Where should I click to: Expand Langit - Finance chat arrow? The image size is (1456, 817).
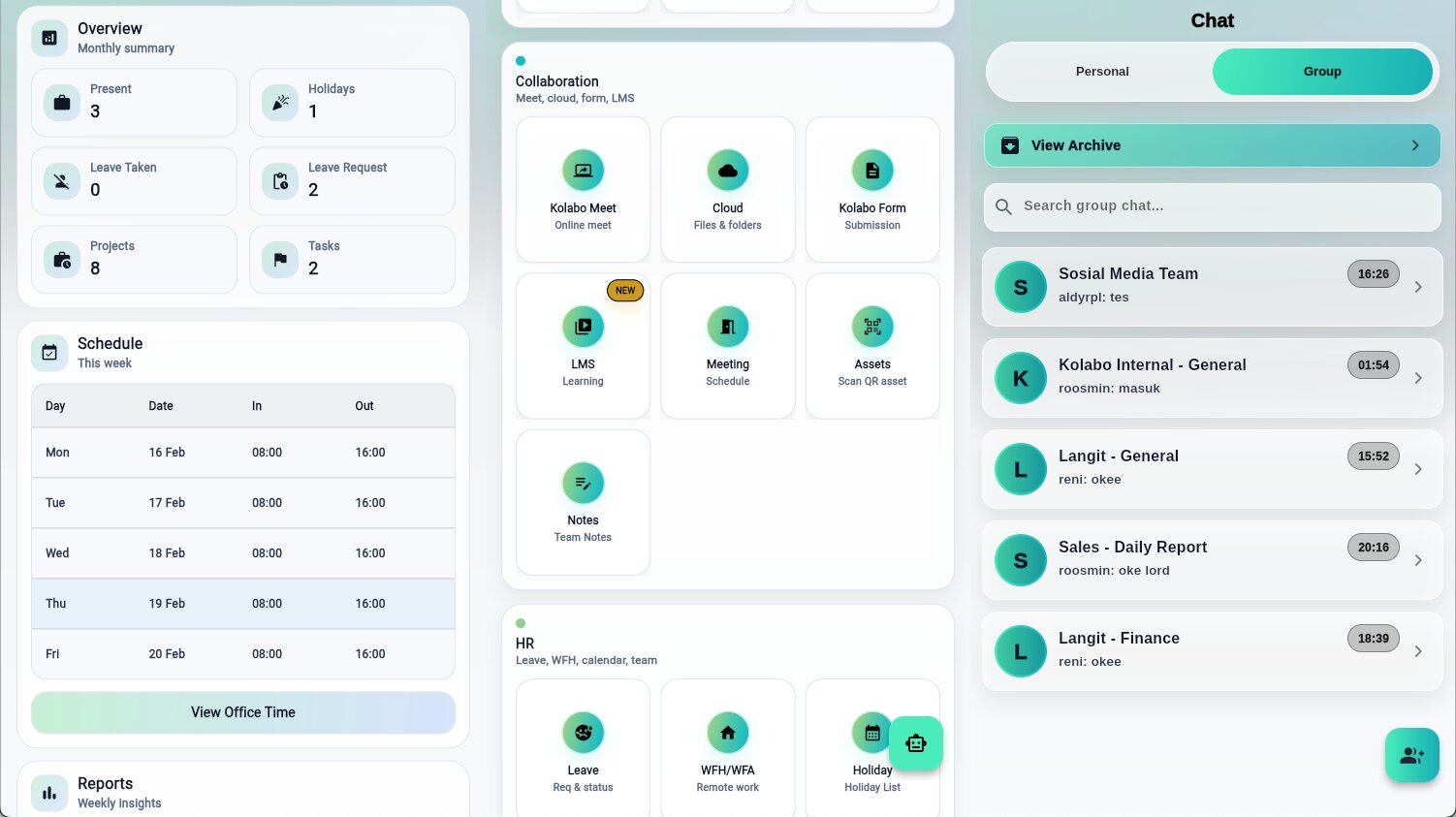coord(1418,651)
